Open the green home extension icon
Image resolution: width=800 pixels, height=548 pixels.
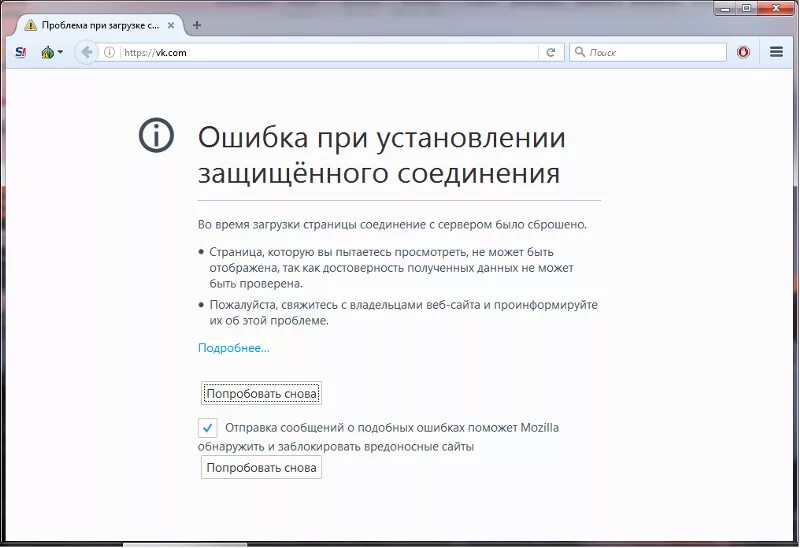[47, 52]
